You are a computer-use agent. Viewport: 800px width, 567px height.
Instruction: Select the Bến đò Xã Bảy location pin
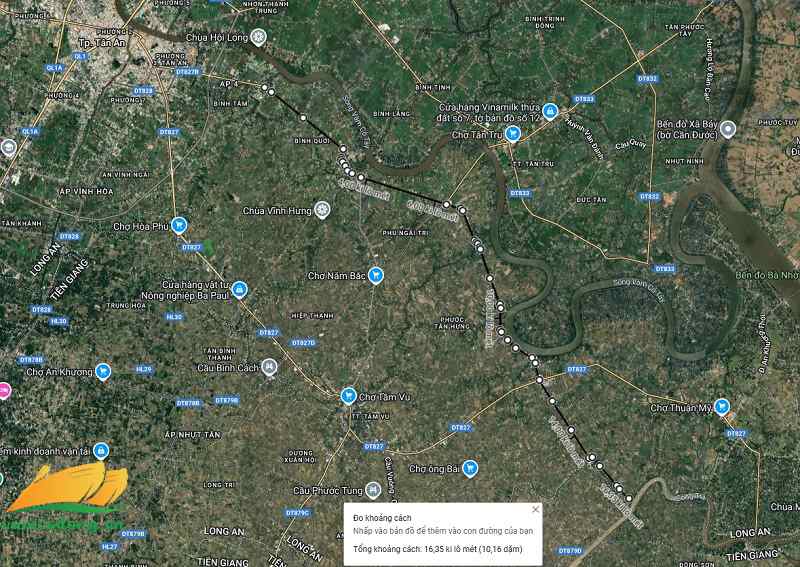tap(729, 129)
